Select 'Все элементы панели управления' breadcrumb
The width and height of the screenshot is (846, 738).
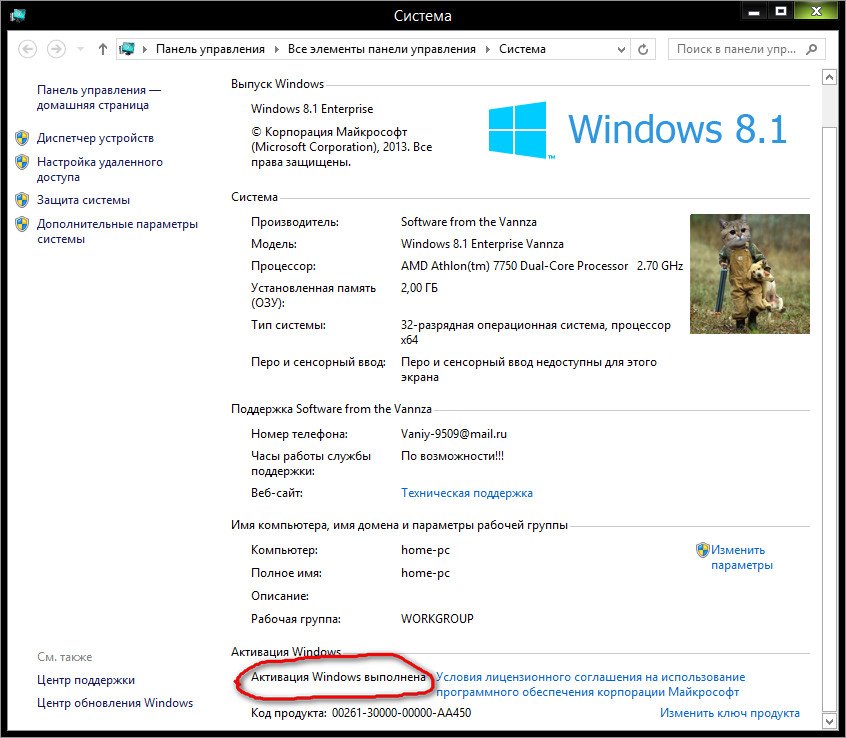(381, 49)
